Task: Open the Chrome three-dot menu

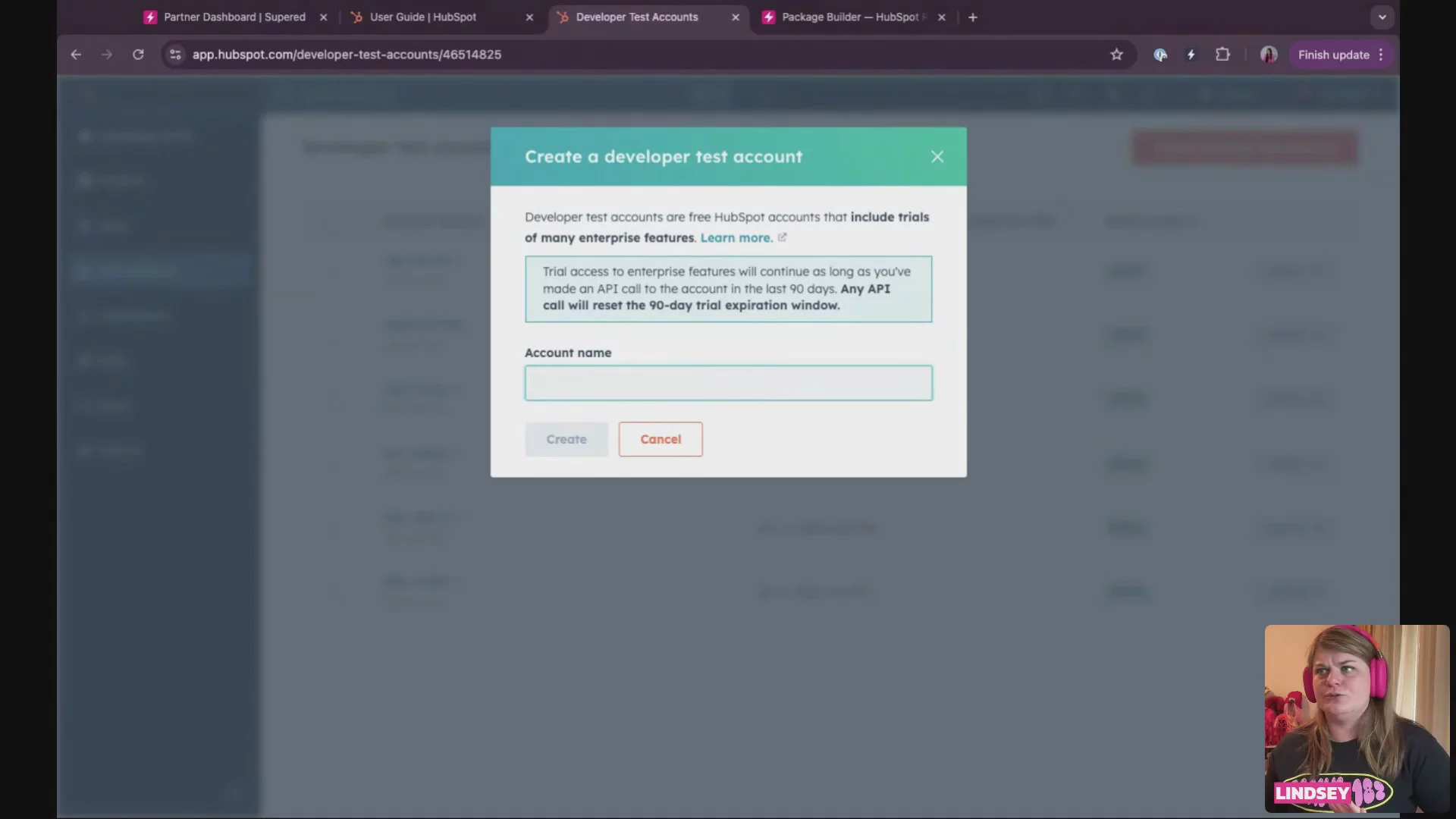Action: pos(1381,55)
